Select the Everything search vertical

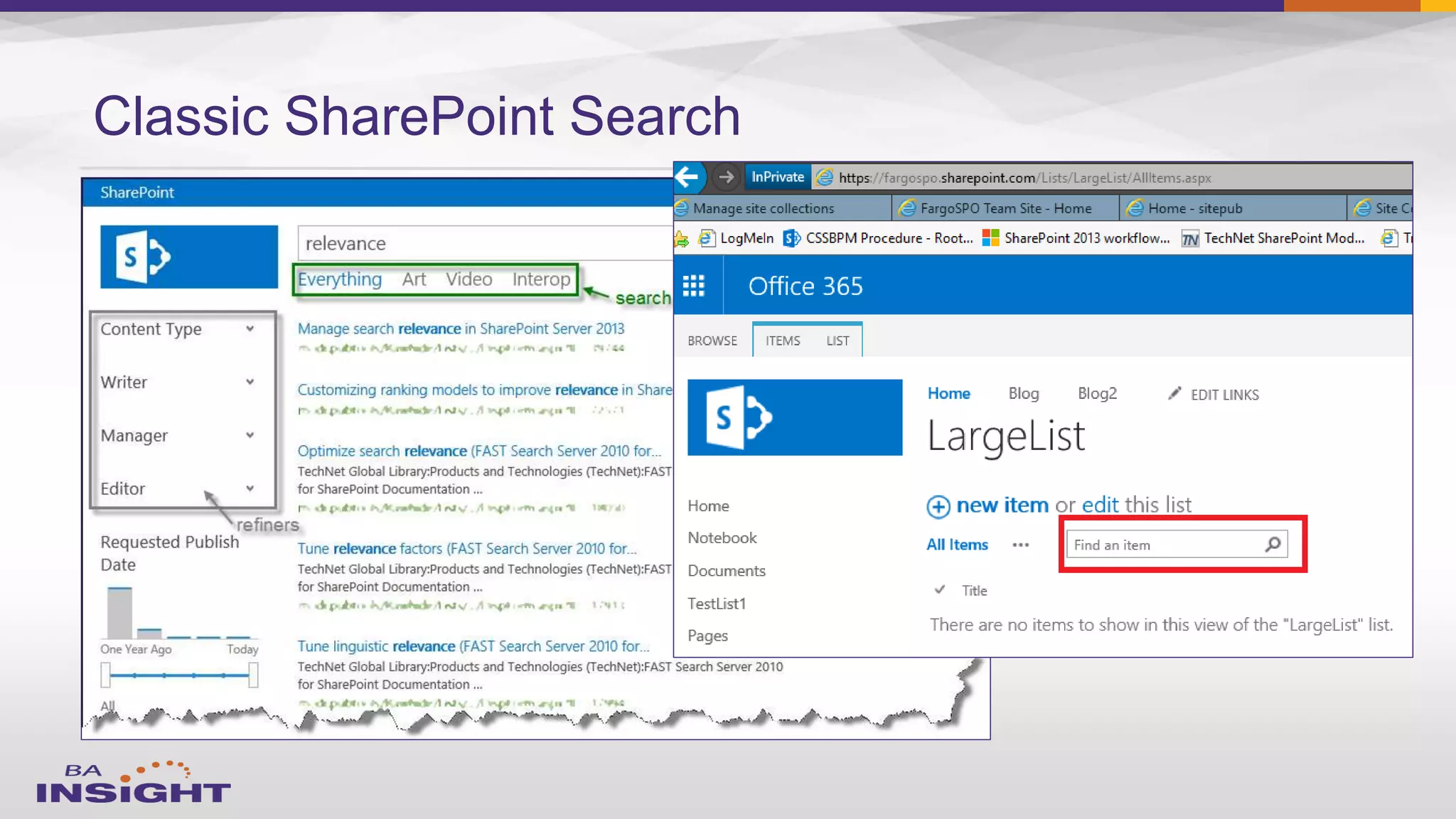click(x=340, y=279)
